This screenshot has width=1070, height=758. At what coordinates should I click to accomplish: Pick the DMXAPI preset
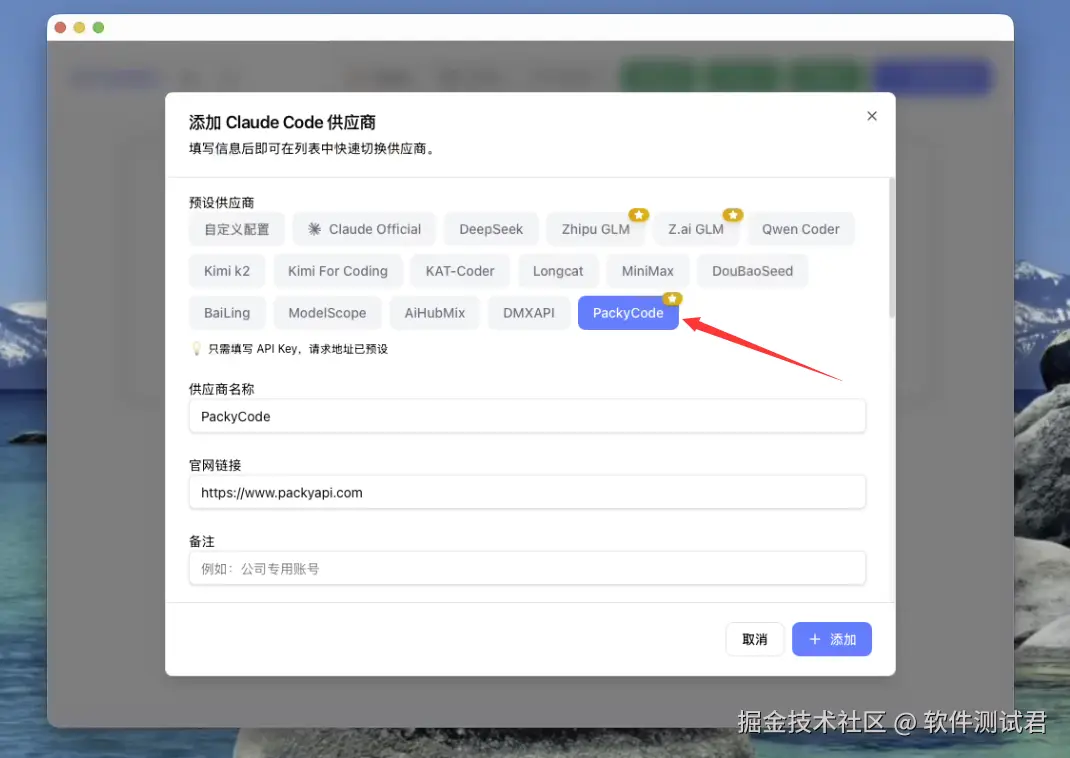tap(529, 313)
